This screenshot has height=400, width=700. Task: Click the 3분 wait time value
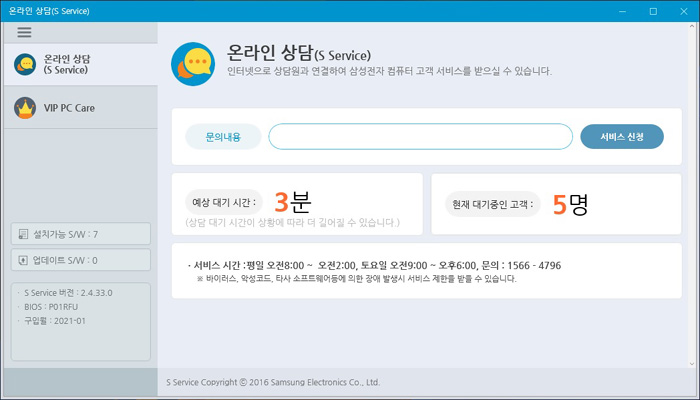click(292, 202)
